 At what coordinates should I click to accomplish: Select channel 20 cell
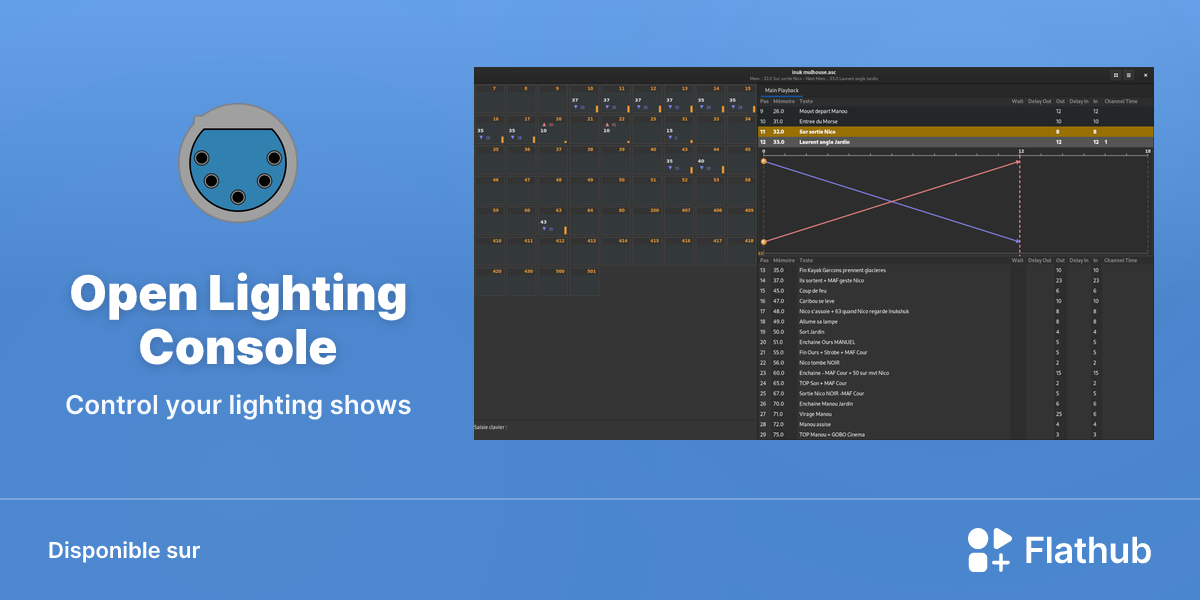553,130
